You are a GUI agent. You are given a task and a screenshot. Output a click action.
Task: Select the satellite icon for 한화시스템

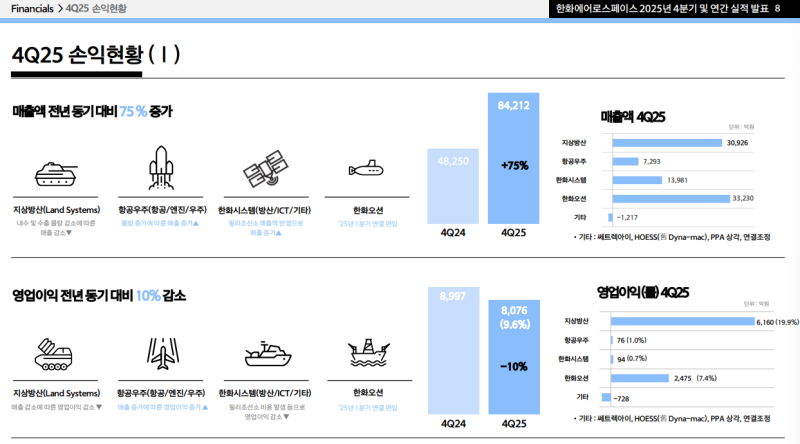tap(265, 169)
